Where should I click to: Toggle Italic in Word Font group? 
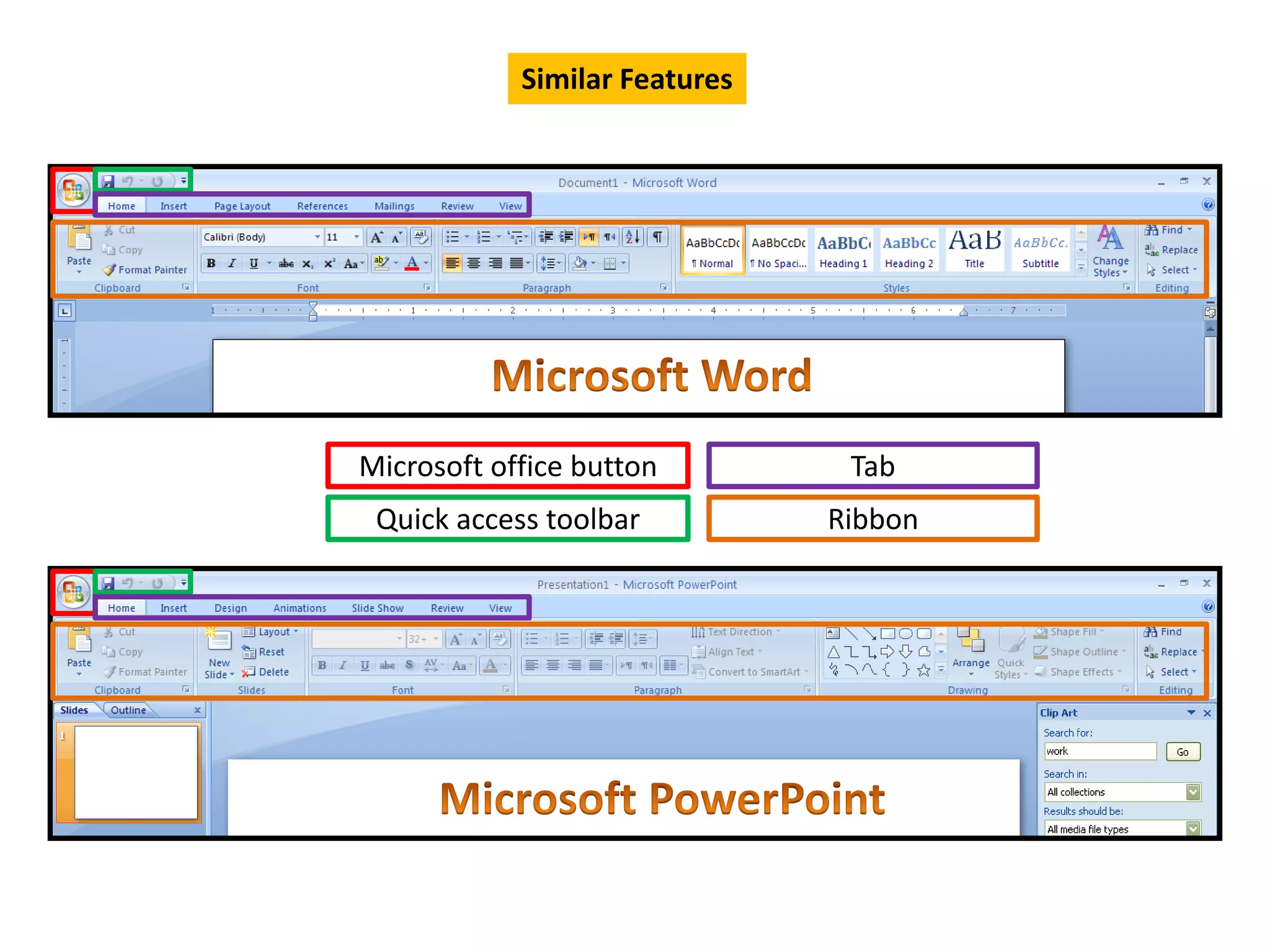pos(232,263)
